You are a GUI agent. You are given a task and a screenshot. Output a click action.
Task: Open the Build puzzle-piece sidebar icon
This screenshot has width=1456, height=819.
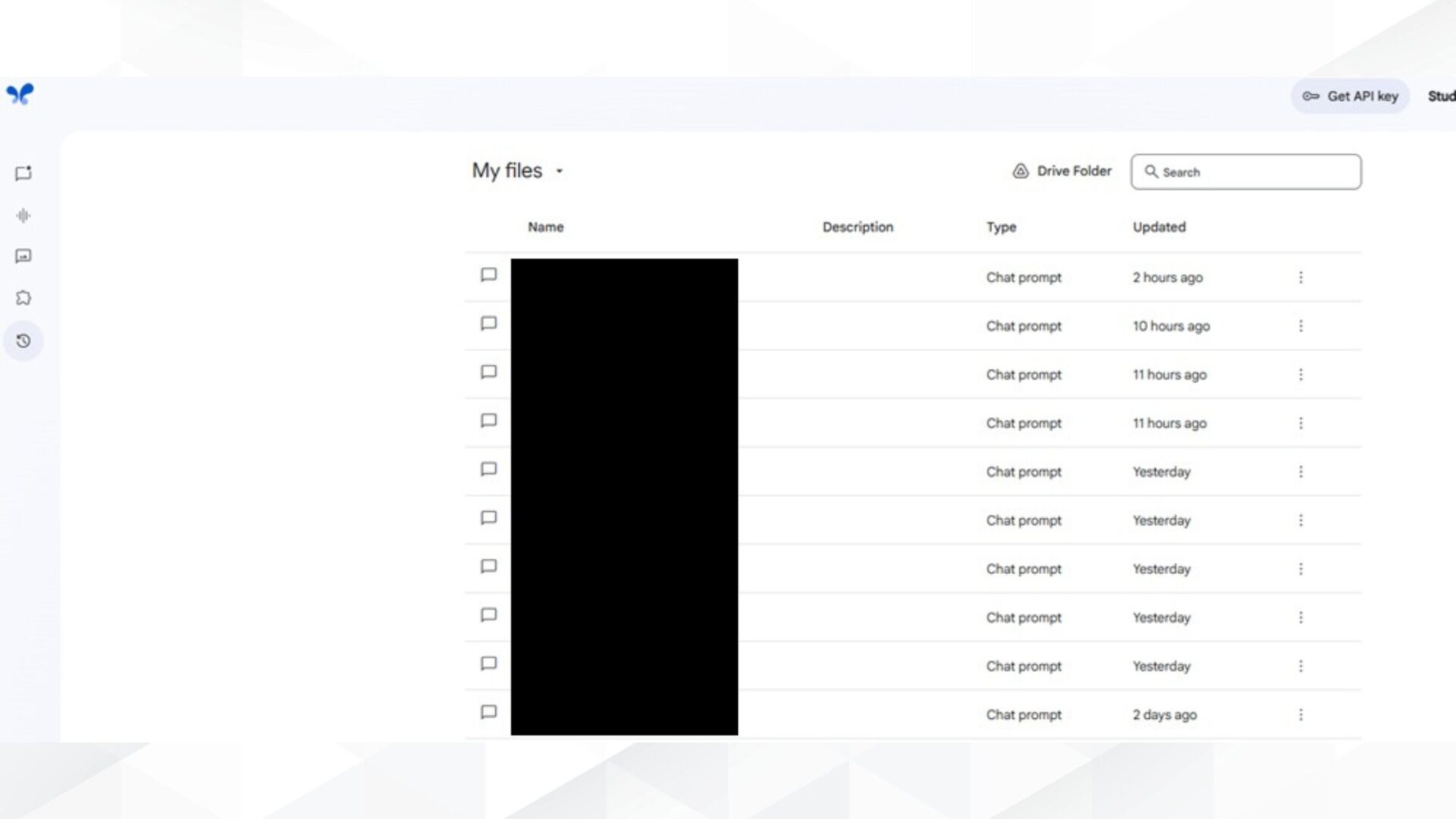click(x=24, y=298)
